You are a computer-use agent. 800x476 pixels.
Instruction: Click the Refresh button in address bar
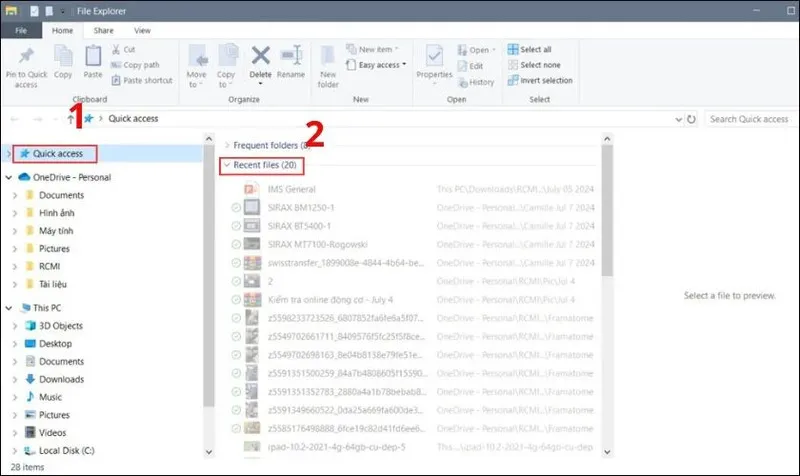coord(691,119)
